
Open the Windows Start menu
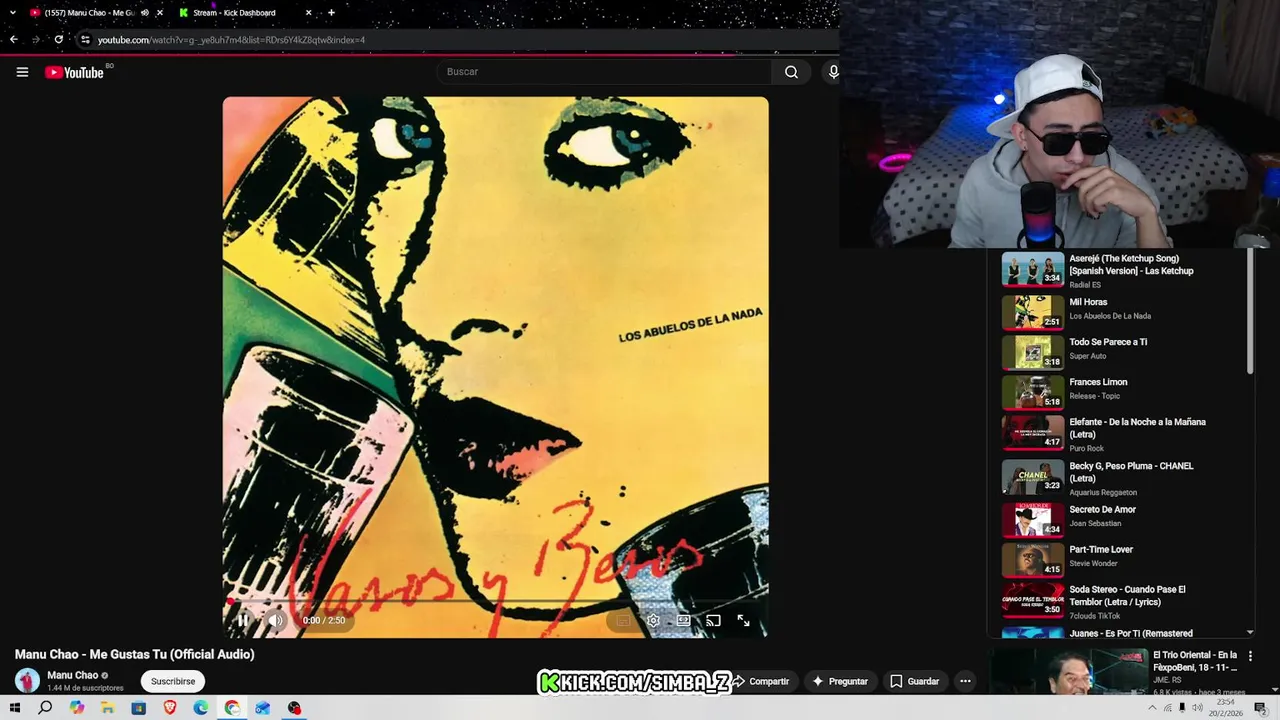coord(15,708)
